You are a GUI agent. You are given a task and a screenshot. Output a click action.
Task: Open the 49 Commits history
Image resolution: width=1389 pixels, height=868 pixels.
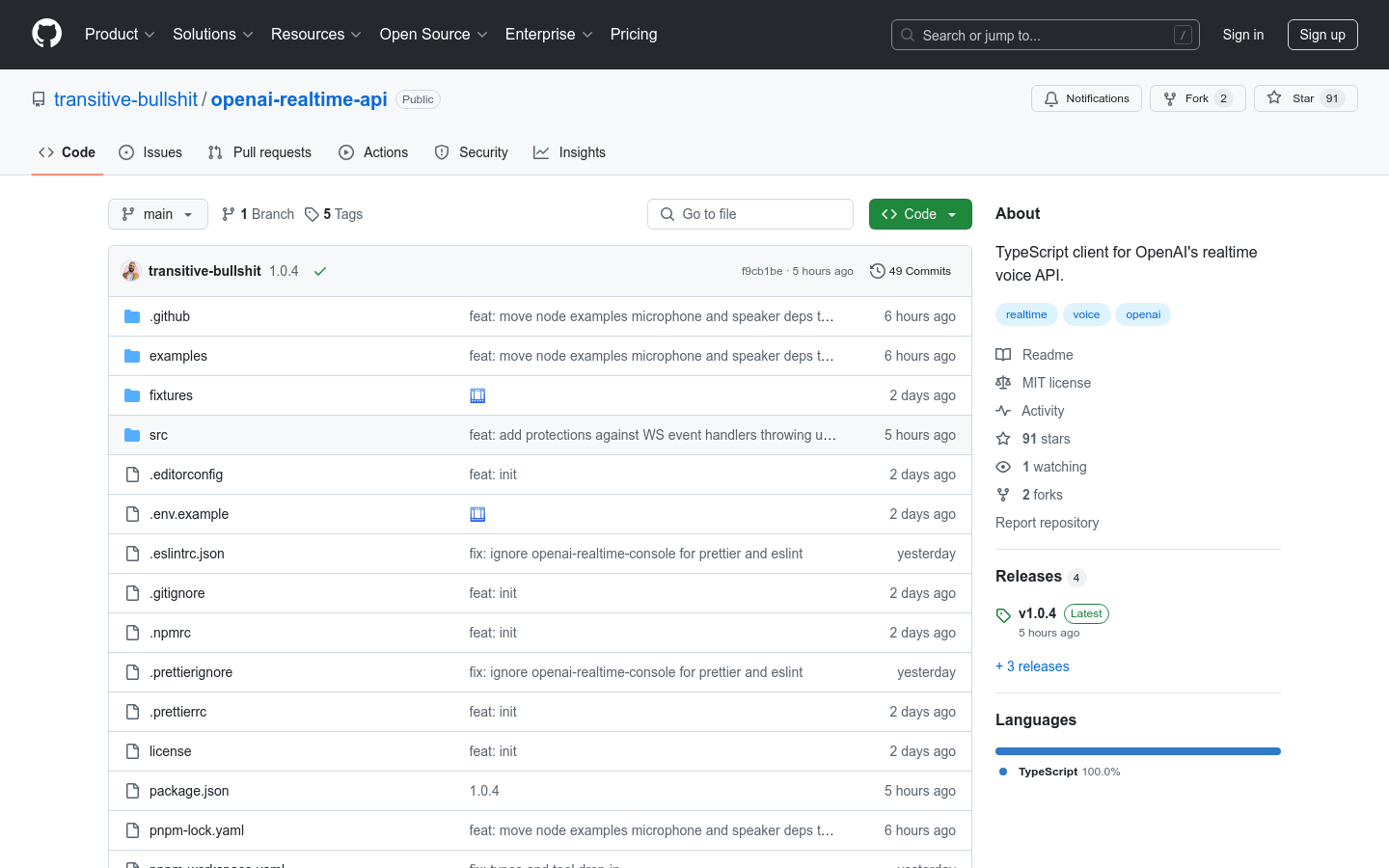[911, 271]
